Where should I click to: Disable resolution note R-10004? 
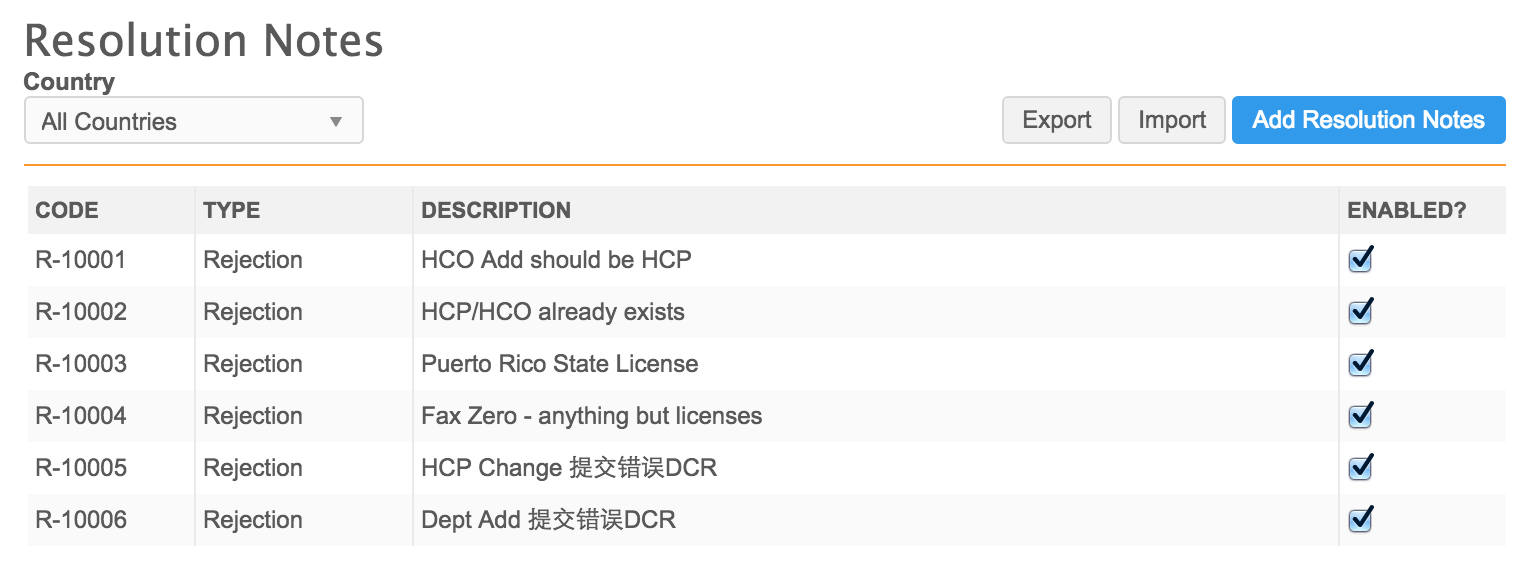pyautogui.click(x=1360, y=416)
